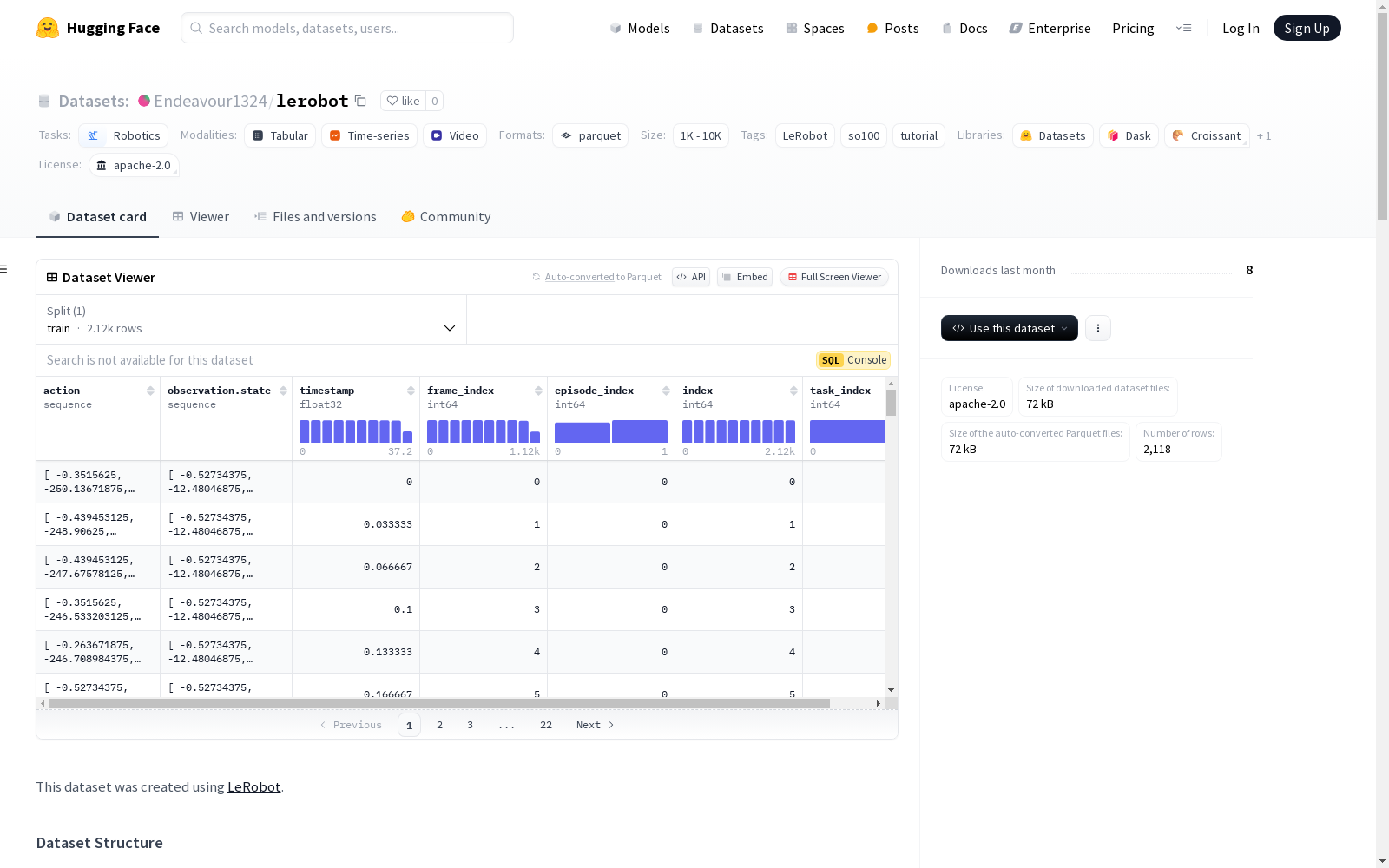Open the left sidebar table-of-contents icon
The image size is (1389, 868).
click(3, 269)
